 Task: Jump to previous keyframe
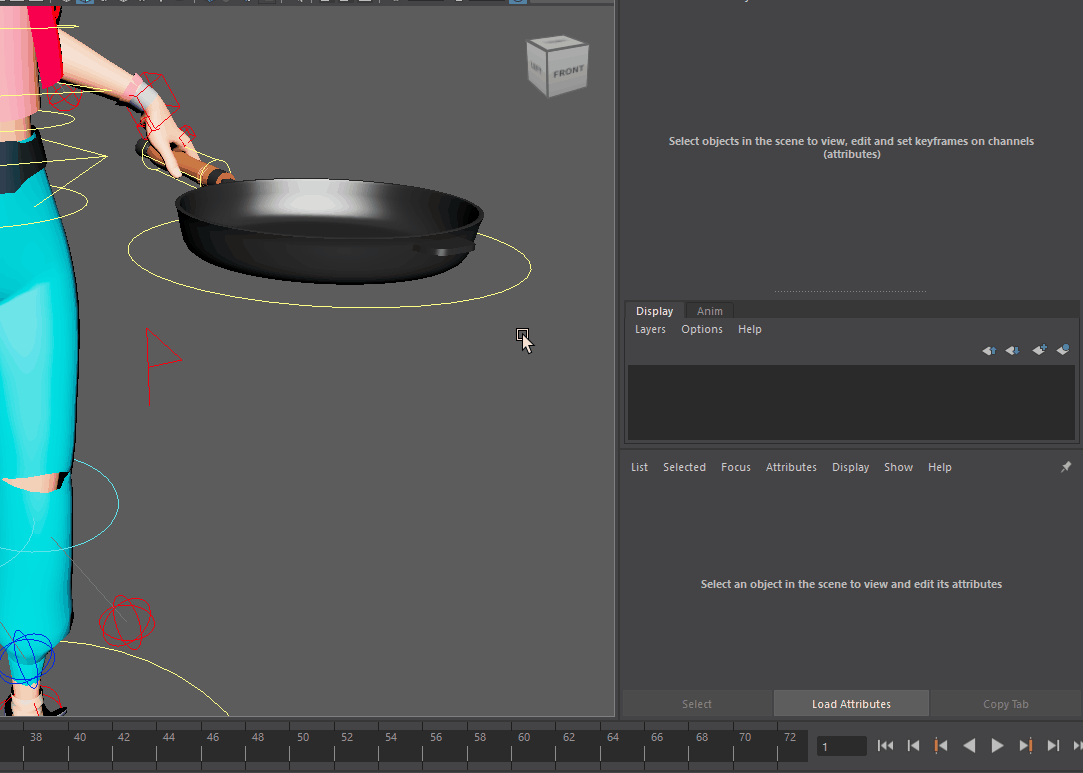click(940, 745)
